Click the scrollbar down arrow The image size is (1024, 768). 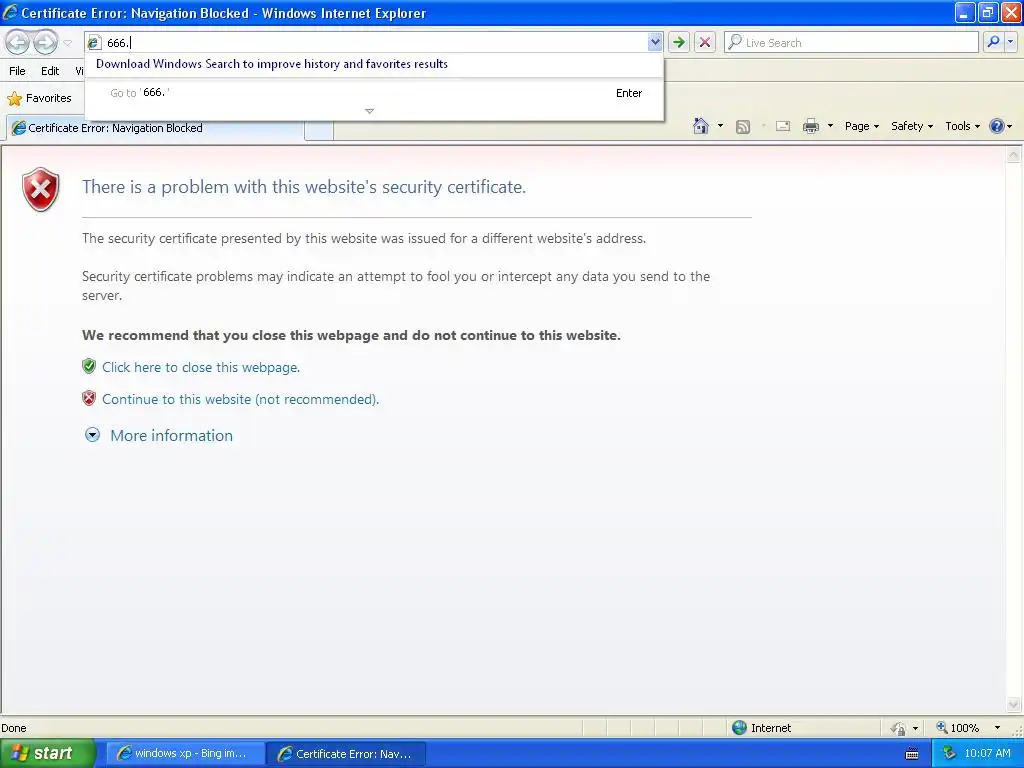[1014, 704]
